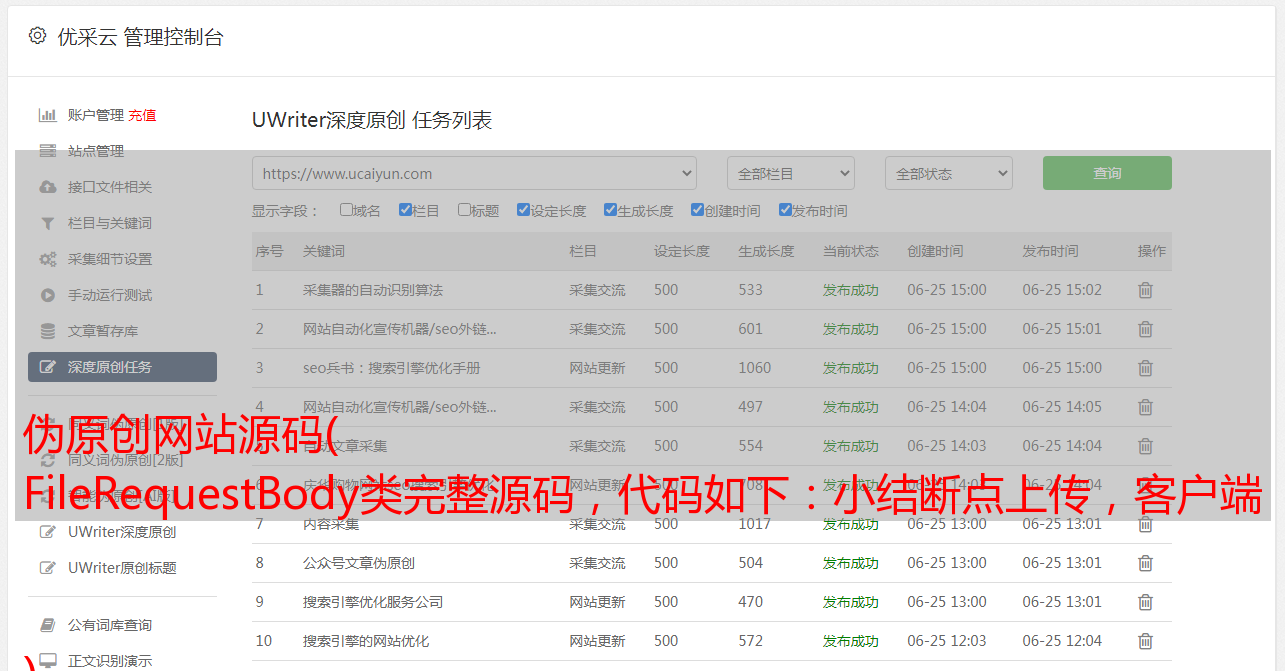Open 接口文件相关 via its cloud icon
Screen dimensions: 1285x671
[x=47, y=187]
